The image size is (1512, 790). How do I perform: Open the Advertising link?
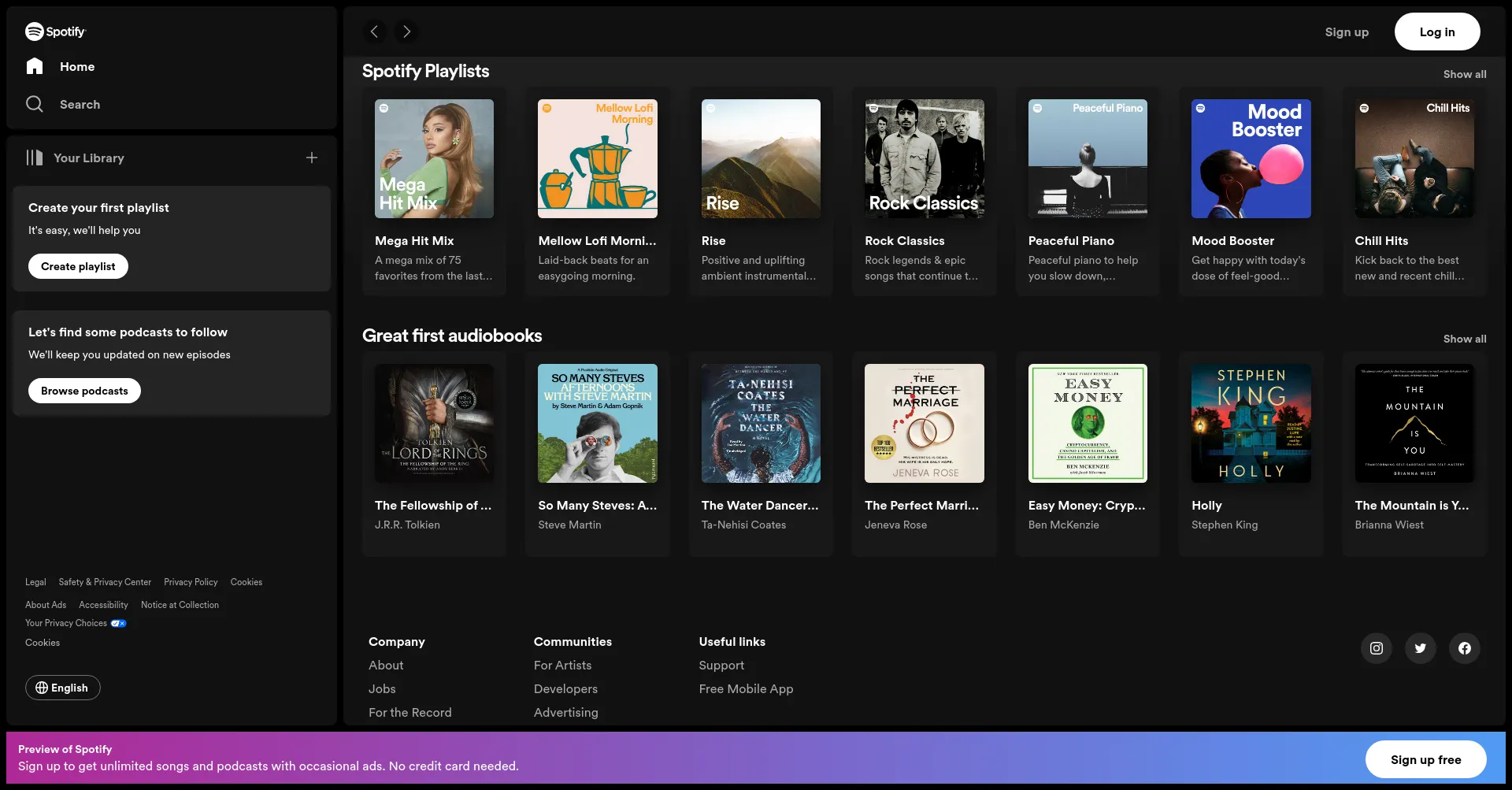tap(565, 713)
